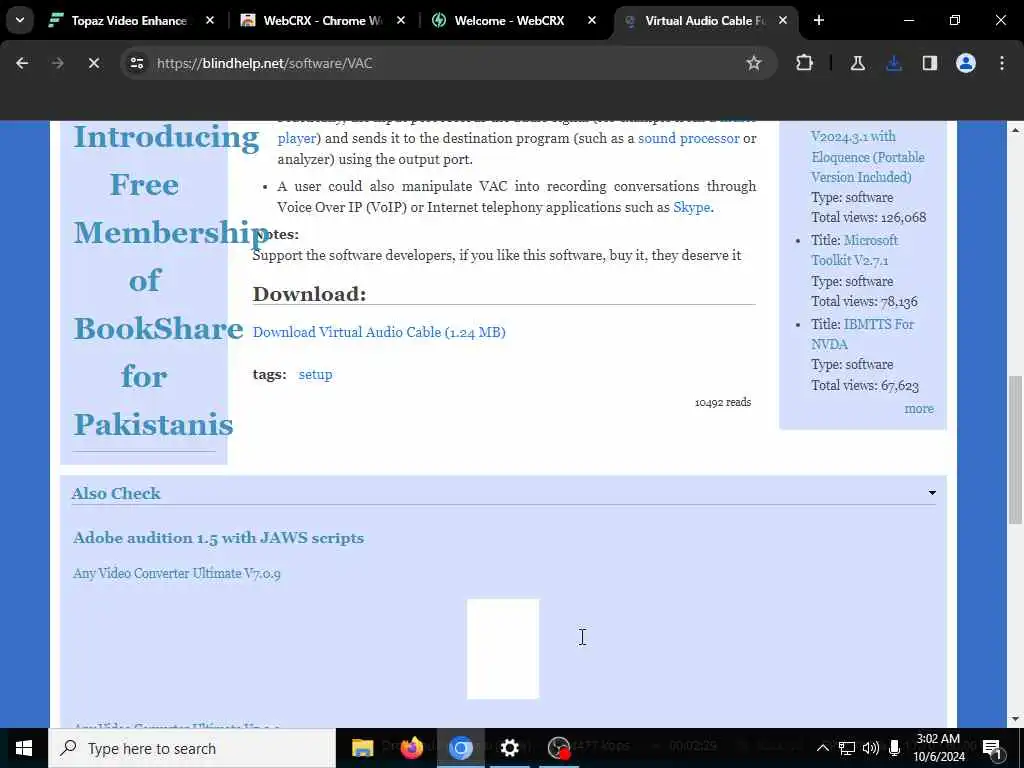Open File Explorer from taskbar

coord(362,748)
